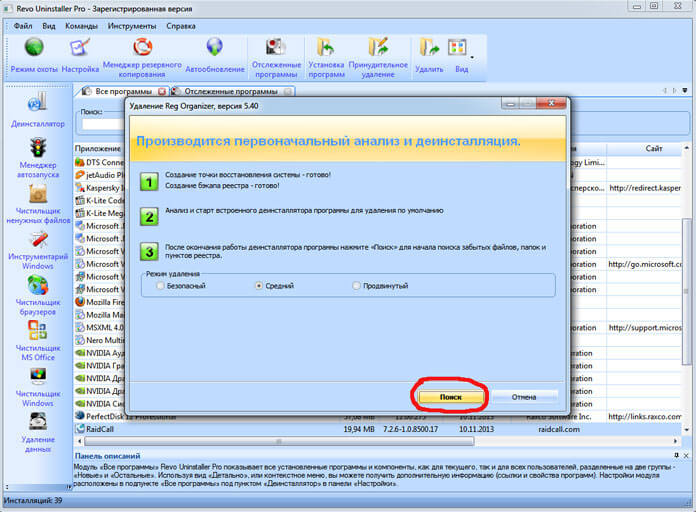
Task: Click step 3 green number icon
Action: coord(149,251)
